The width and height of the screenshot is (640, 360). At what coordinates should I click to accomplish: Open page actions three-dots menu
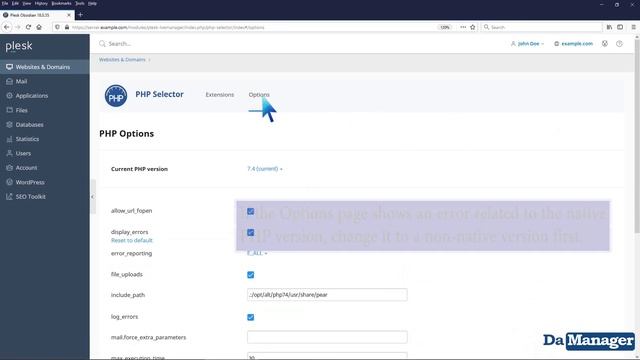463,27
